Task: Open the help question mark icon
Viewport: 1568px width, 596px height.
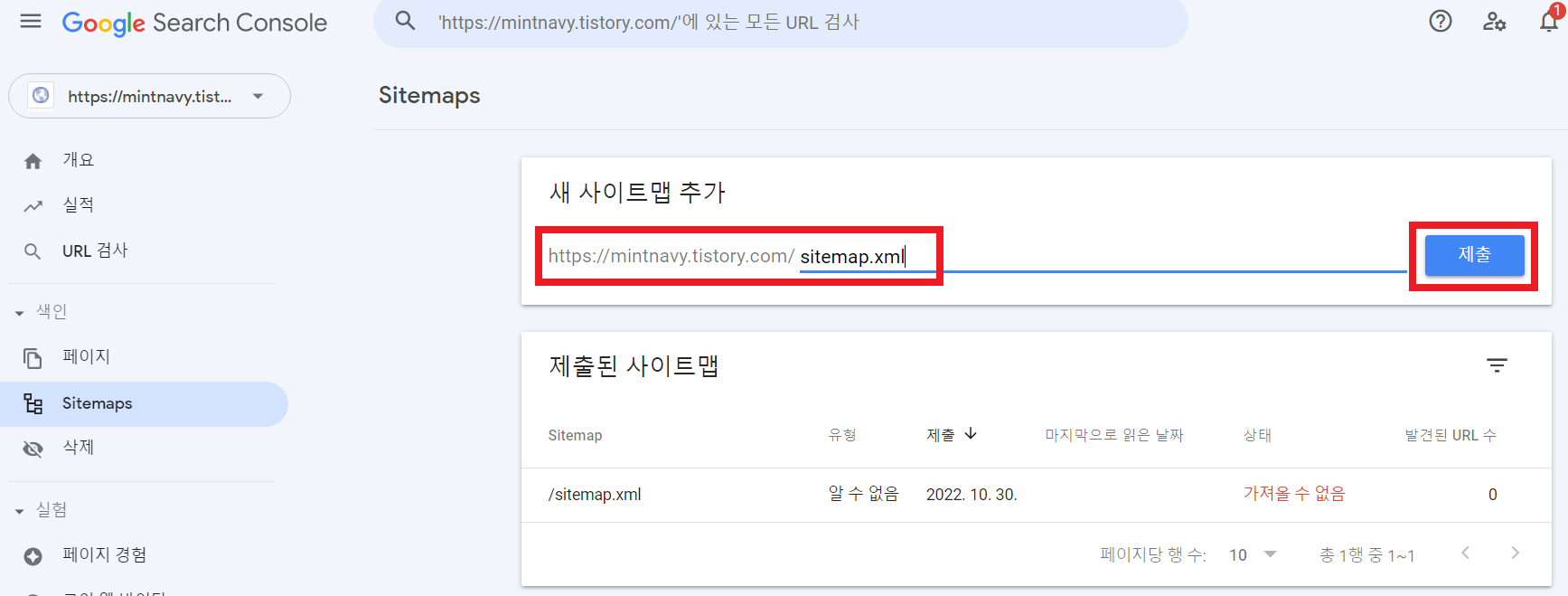Action: pyautogui.click(x=1441, y=21)
